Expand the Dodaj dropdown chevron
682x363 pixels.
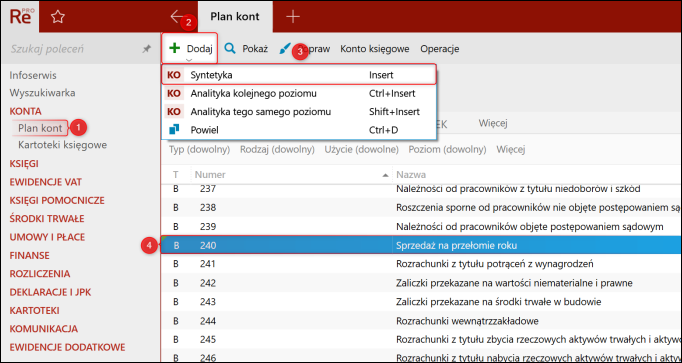pos(189,60)
